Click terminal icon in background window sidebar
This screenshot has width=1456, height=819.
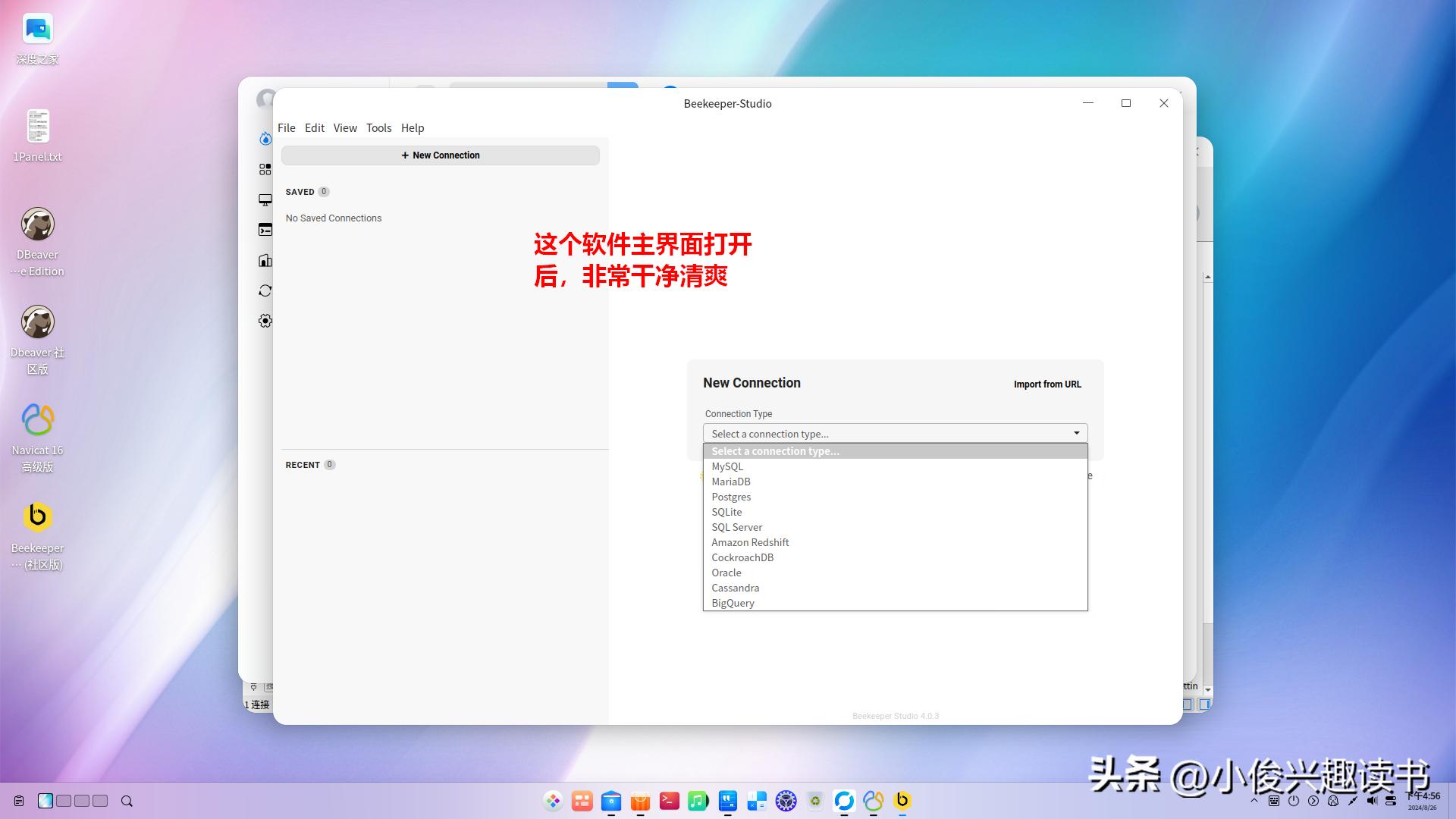click(x=265, y=230)
